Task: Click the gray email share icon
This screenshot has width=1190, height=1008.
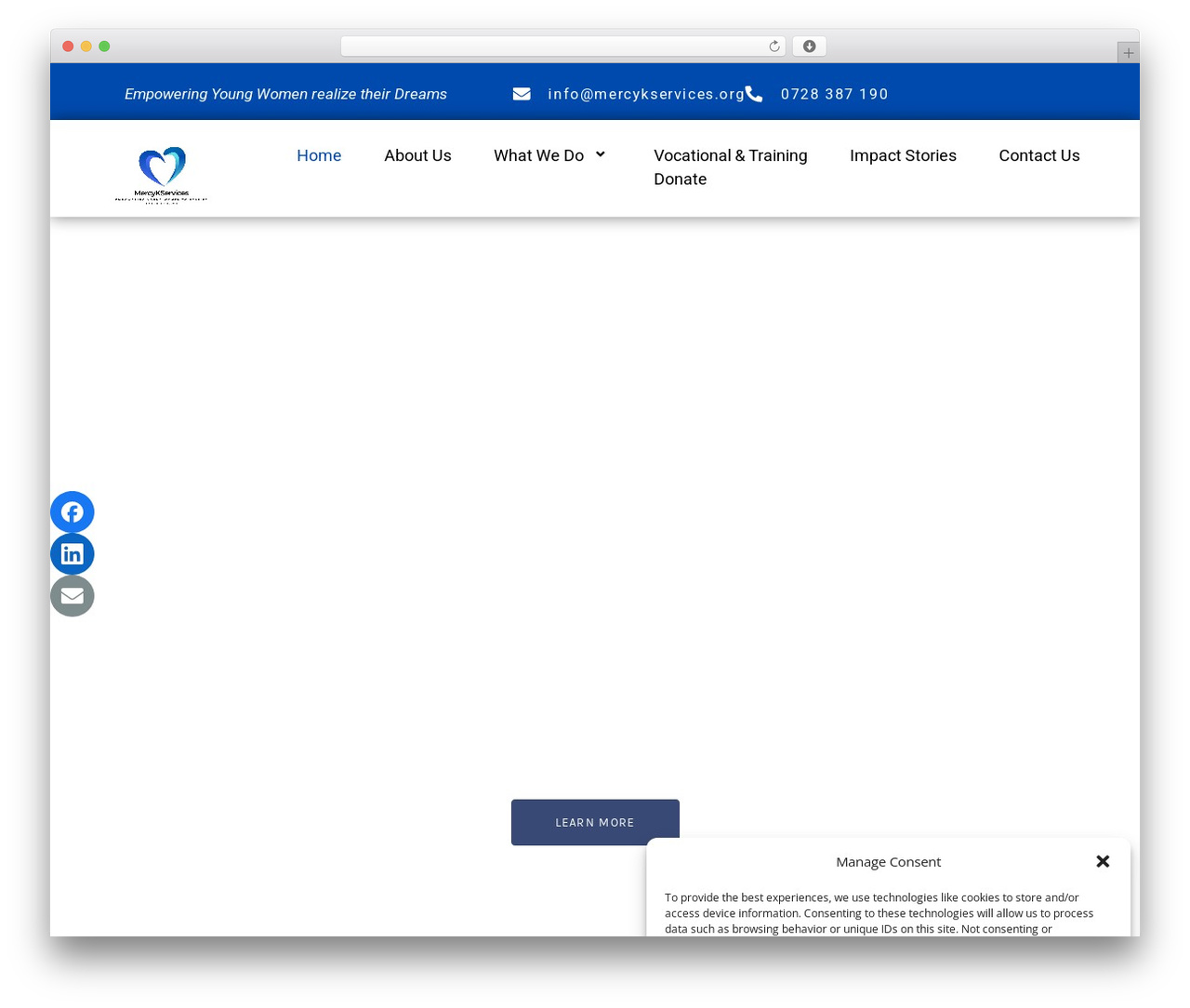Action: [72, 595]
